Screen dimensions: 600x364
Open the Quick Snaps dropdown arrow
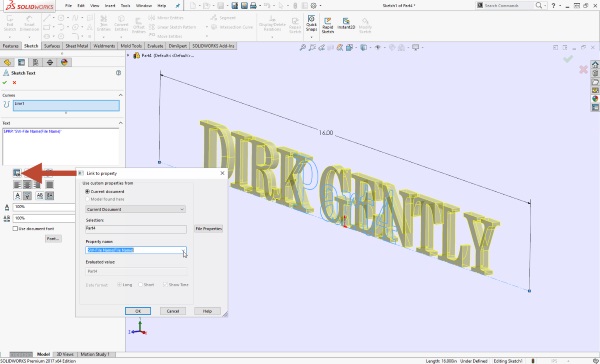pos(311,37)
